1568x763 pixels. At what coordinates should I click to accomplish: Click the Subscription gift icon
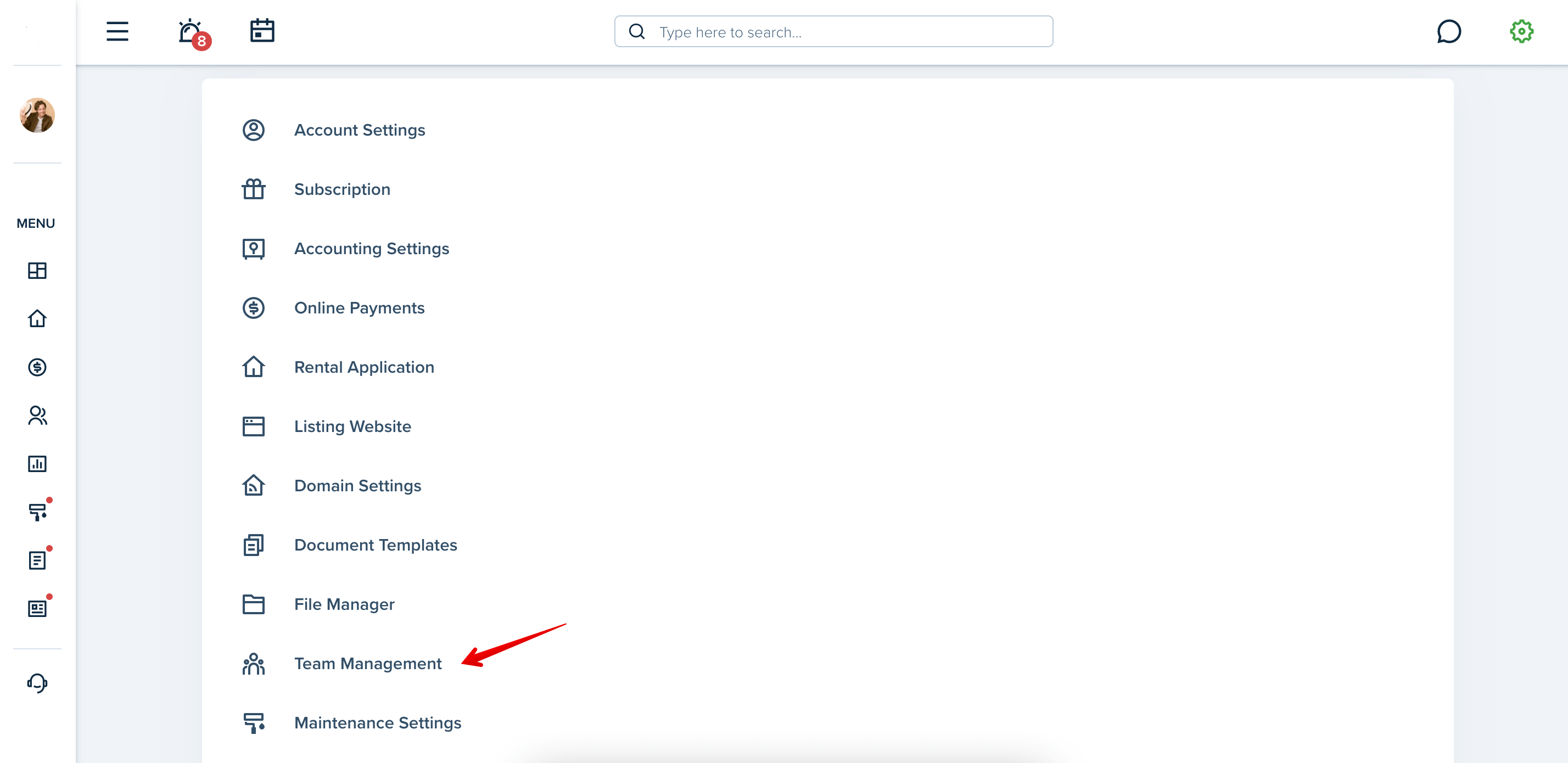tap(253, 189)
